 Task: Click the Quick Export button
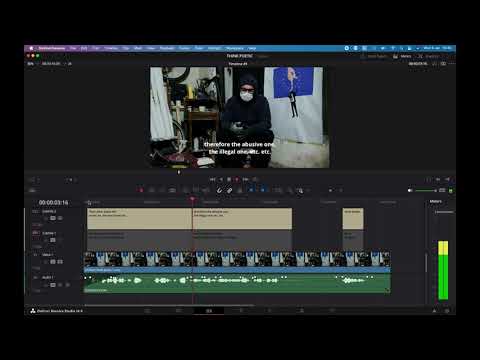click(374, 56)
